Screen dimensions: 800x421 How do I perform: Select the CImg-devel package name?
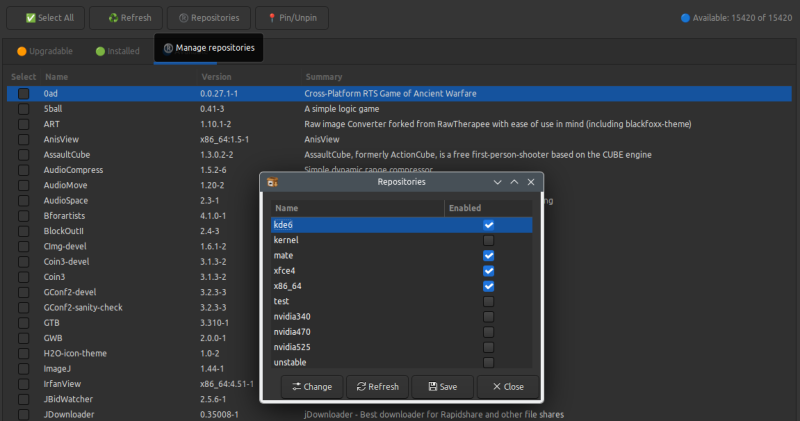coord(65,246)
